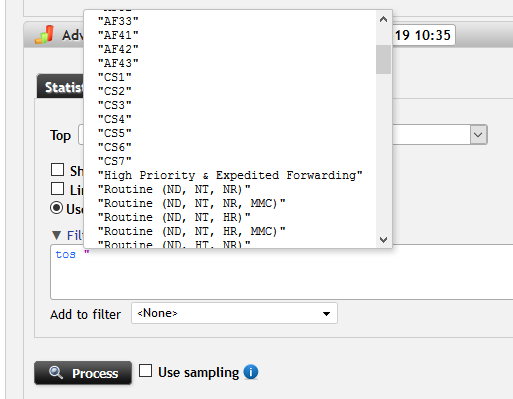Select "AF41" from suggestion list

(118, 35)
